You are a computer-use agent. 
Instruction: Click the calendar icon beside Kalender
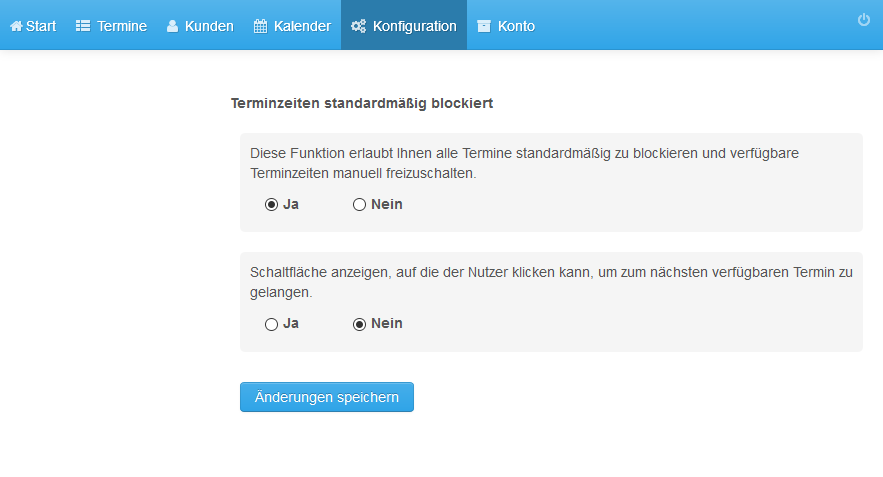(x=260, y=26)
